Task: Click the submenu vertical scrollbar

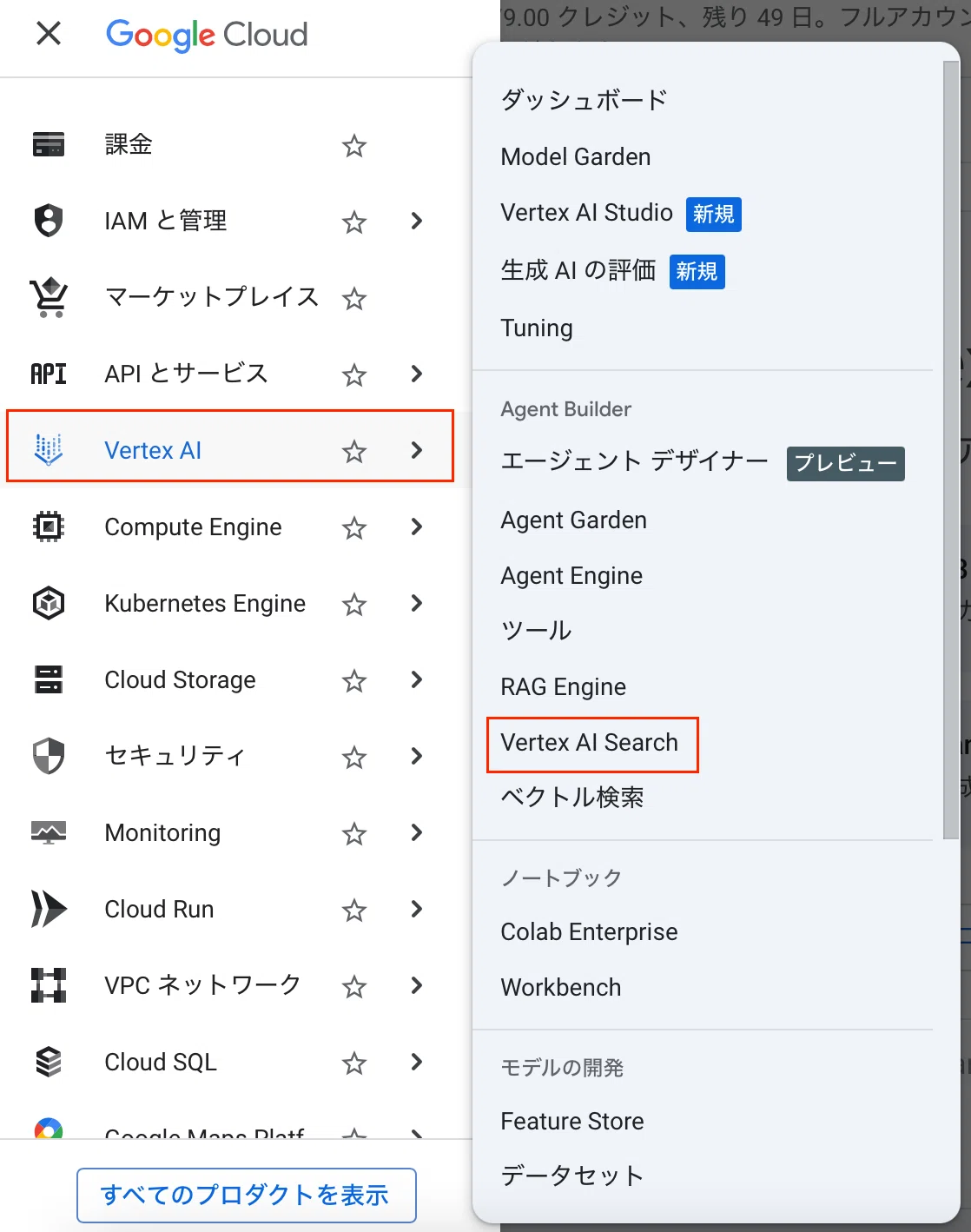Action: (951, 450)
